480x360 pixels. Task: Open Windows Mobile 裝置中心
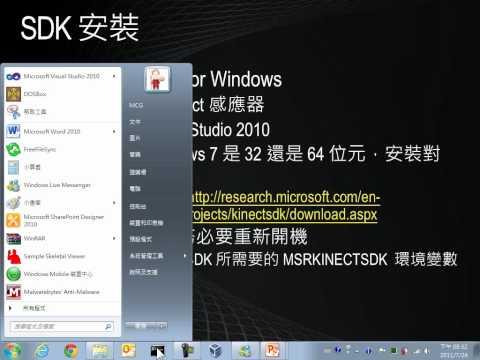tap(62, 274)
